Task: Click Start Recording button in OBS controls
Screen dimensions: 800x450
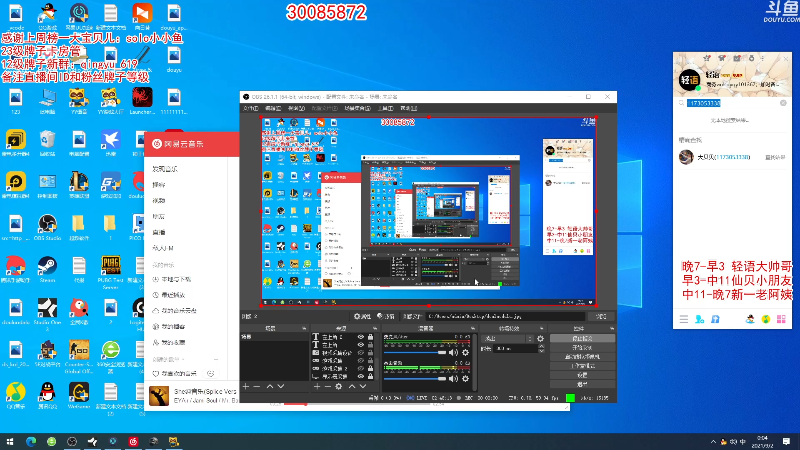Action: click(x=582, y=347)
